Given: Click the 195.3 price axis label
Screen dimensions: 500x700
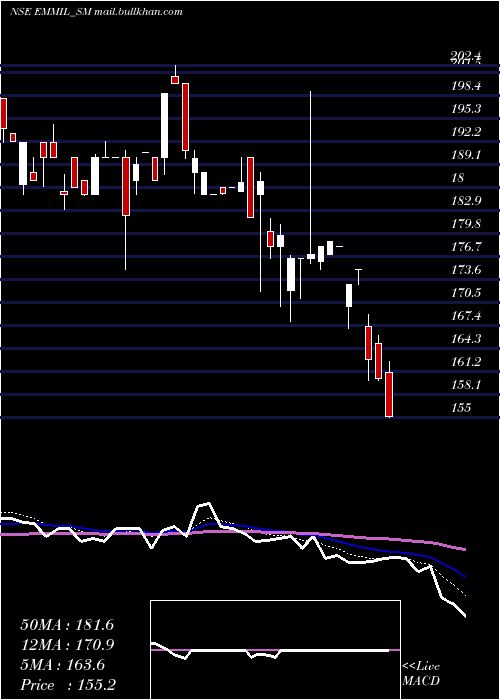Looking at the screenshot, I should 466,109.
